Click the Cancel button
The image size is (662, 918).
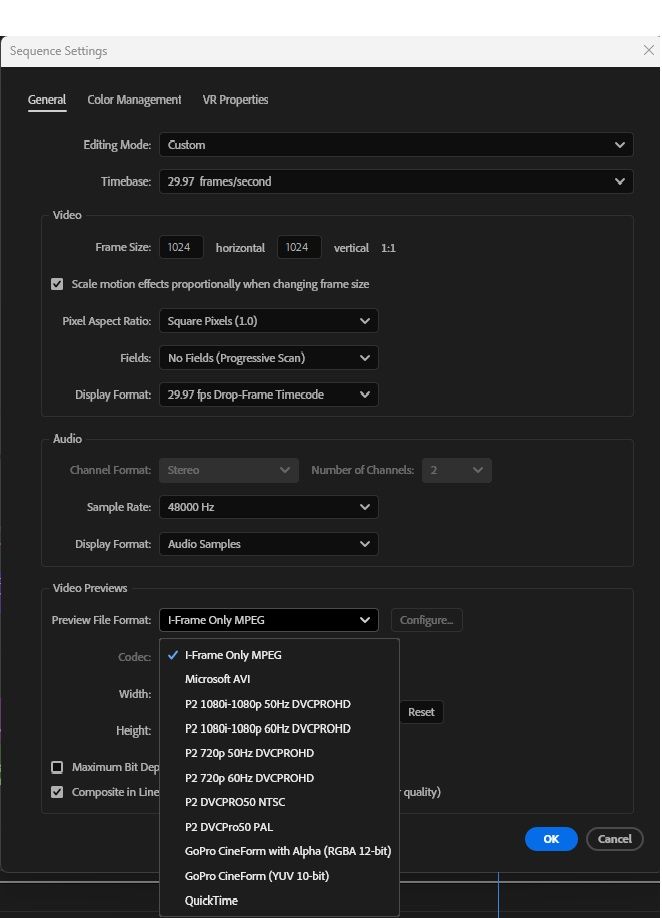click(x=615, y=839)
